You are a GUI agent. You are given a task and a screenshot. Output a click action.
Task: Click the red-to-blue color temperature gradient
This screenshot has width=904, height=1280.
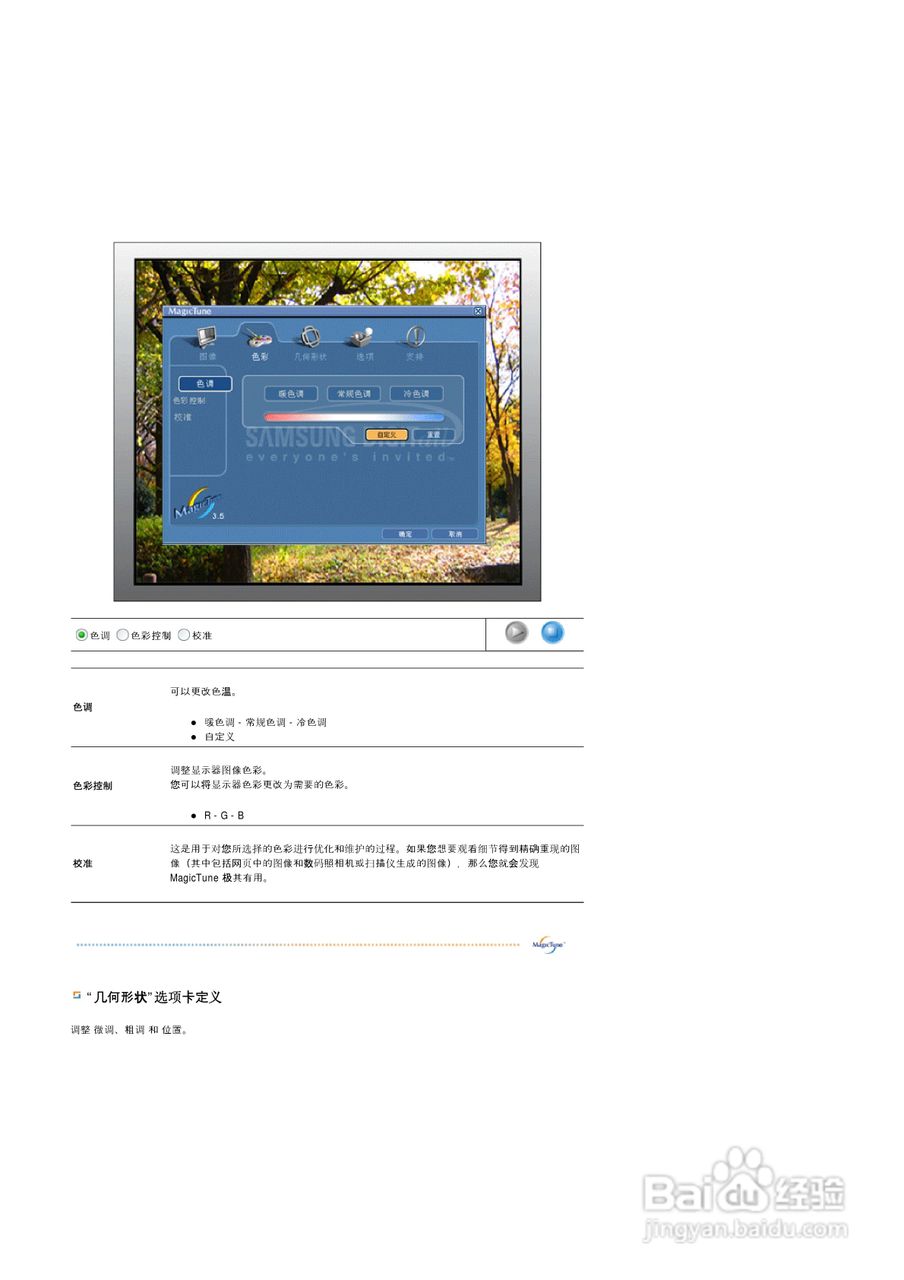point(353,417)
